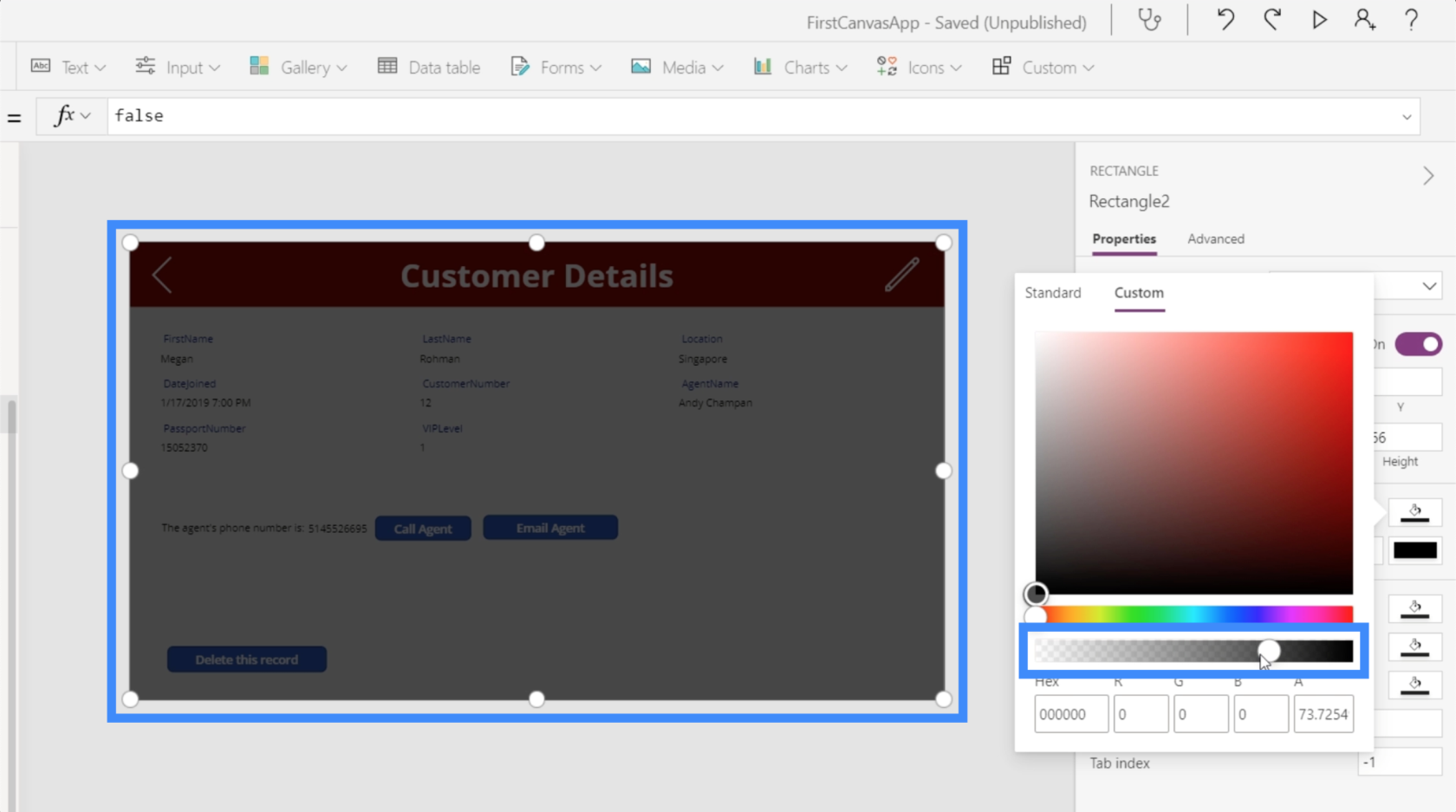Open the Input insert menu
Viewport: 1456px width, 812px height.
point(178,67)
